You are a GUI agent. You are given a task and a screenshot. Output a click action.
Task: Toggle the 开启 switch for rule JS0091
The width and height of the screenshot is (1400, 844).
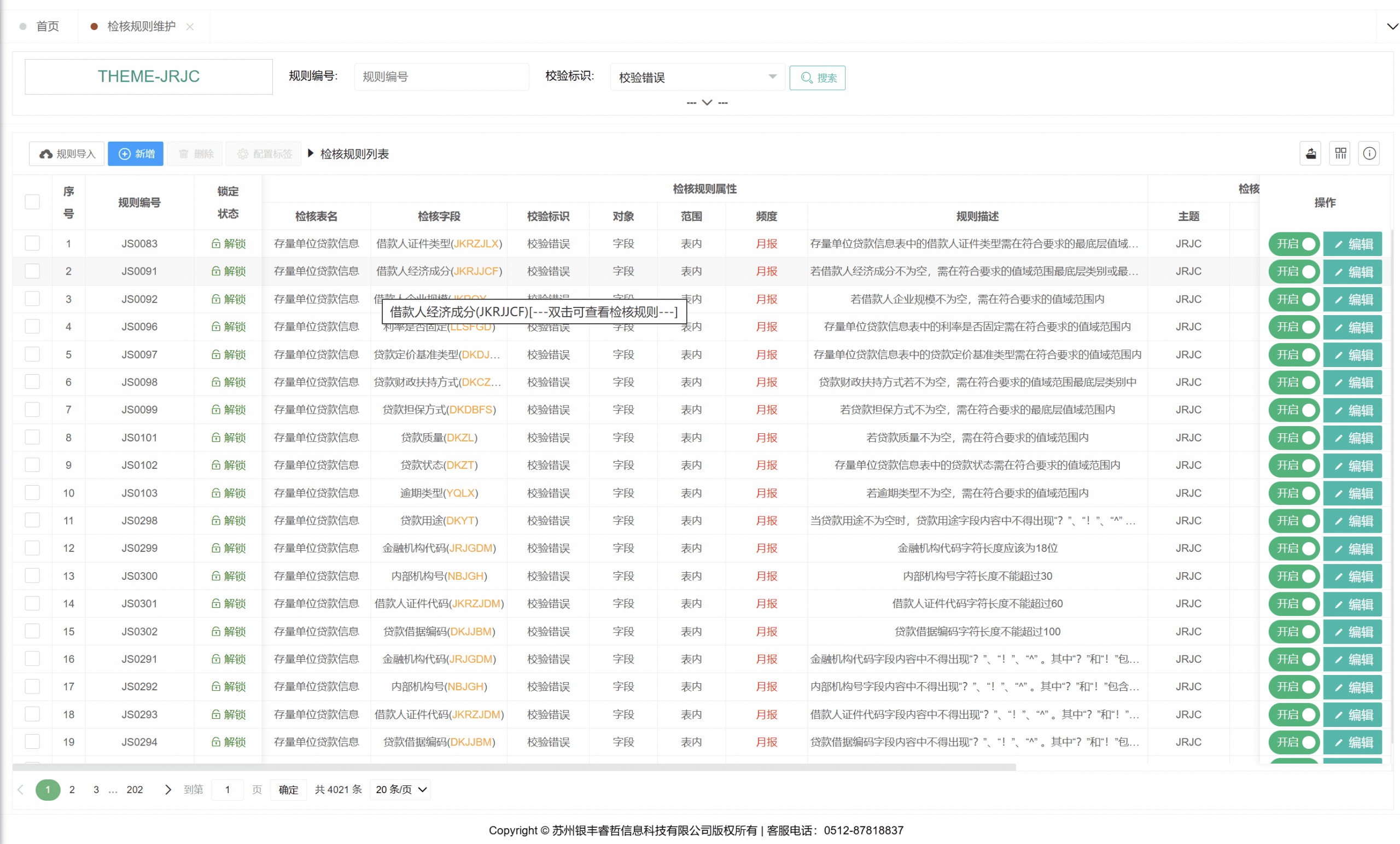coord(1294,272)
